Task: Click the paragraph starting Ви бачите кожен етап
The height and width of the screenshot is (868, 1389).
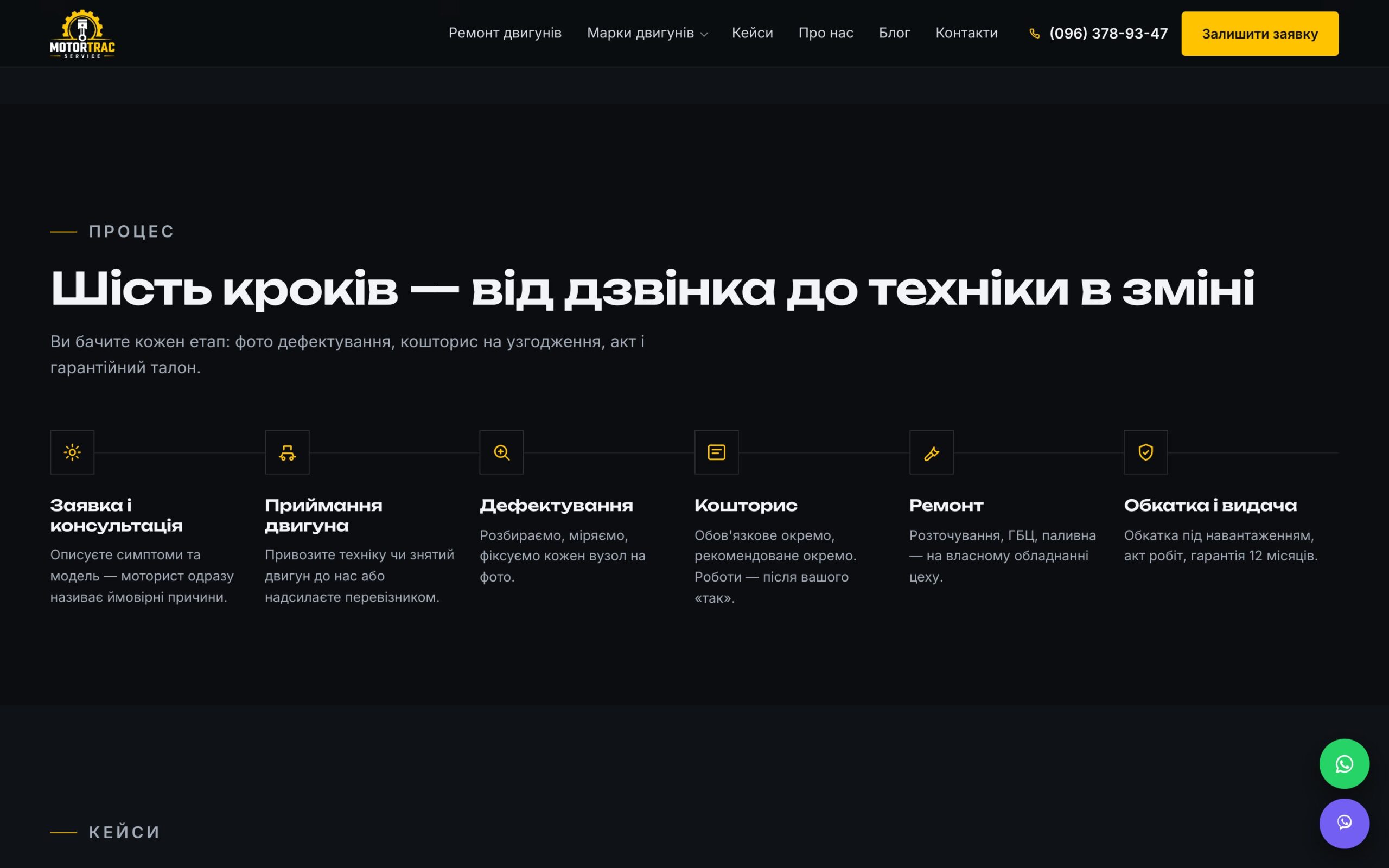Action: tap(347, 354)
